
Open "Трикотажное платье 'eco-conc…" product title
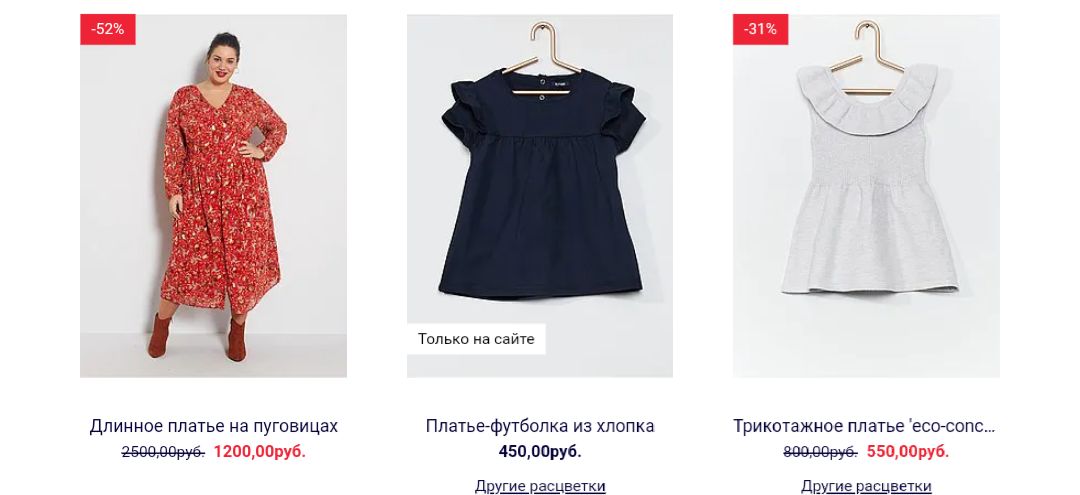[864, 426]
